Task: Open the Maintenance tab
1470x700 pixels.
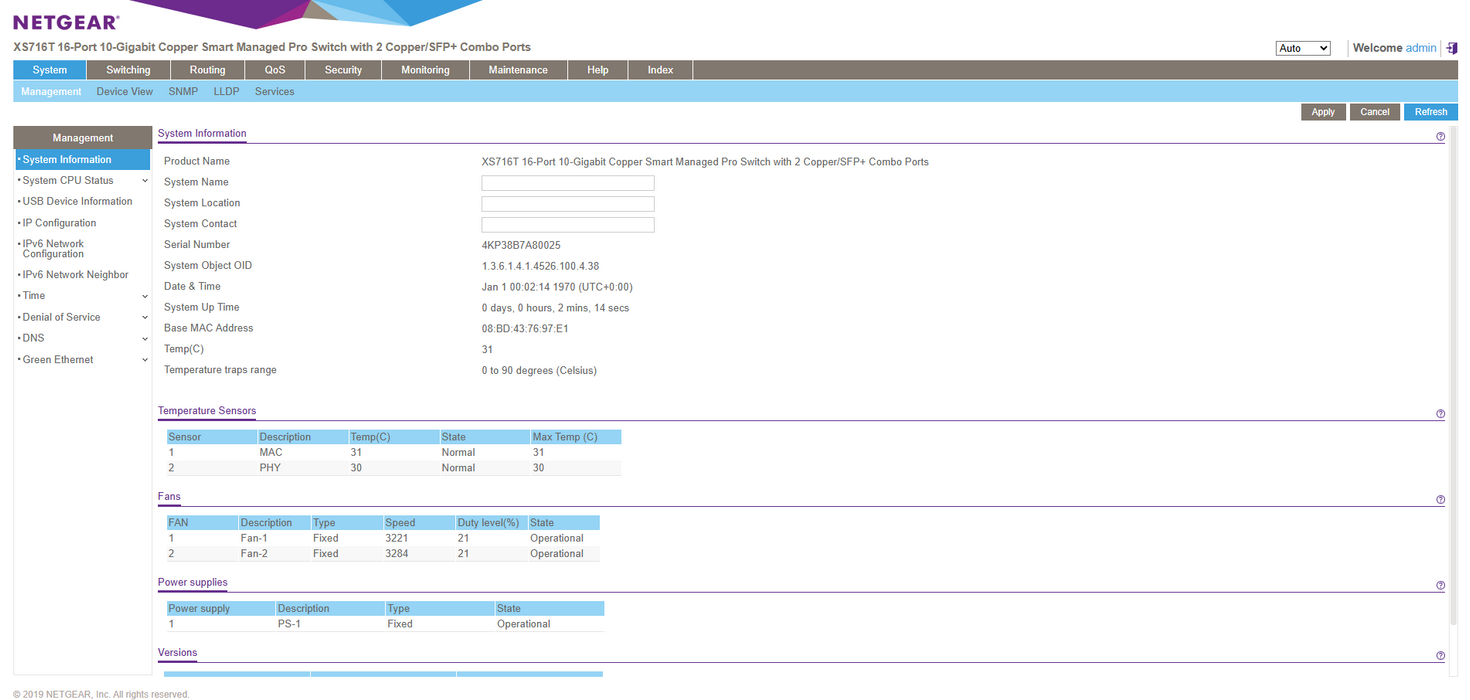Action: [518, 70]
